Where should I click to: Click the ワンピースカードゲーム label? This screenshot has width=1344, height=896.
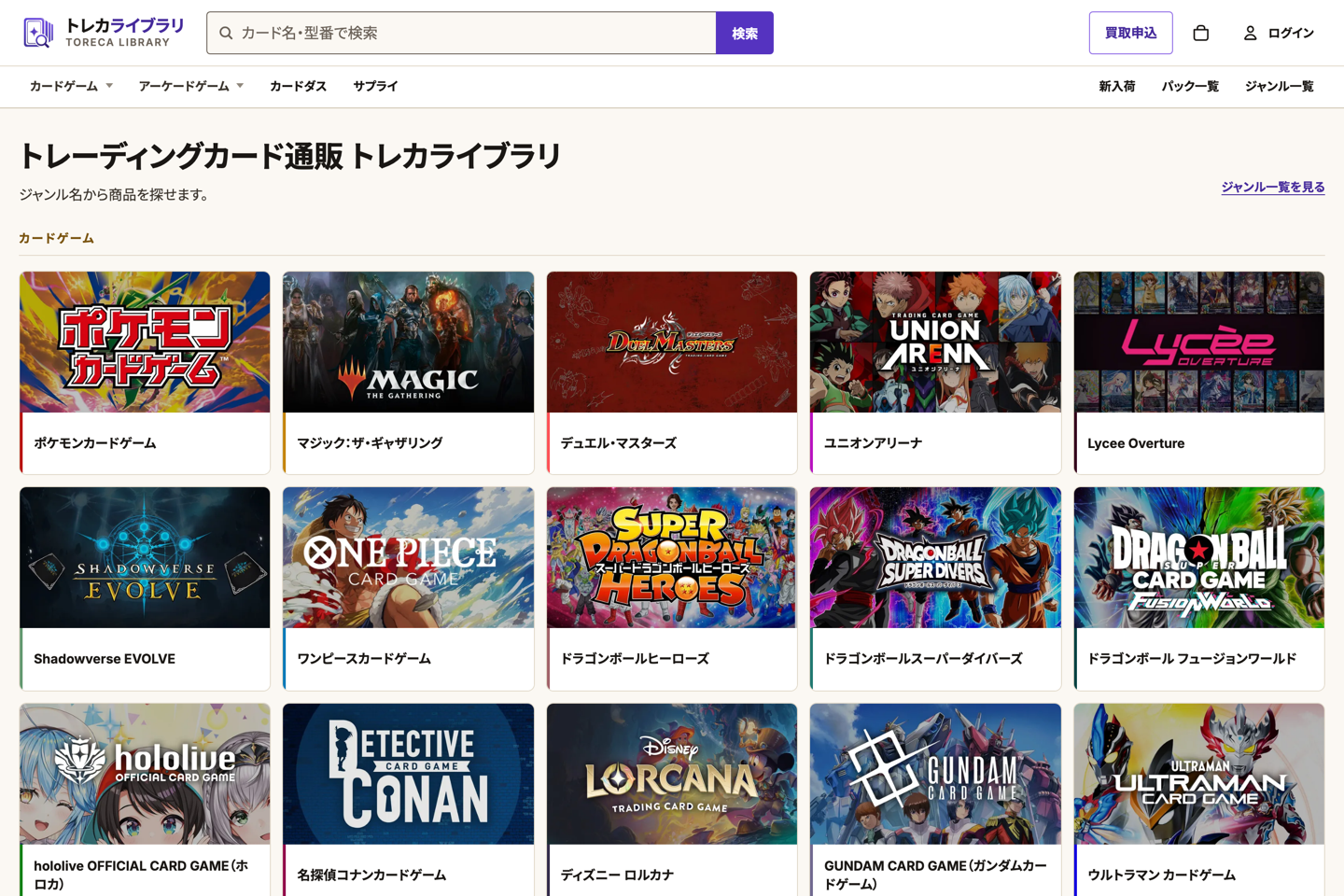(364, 659)
